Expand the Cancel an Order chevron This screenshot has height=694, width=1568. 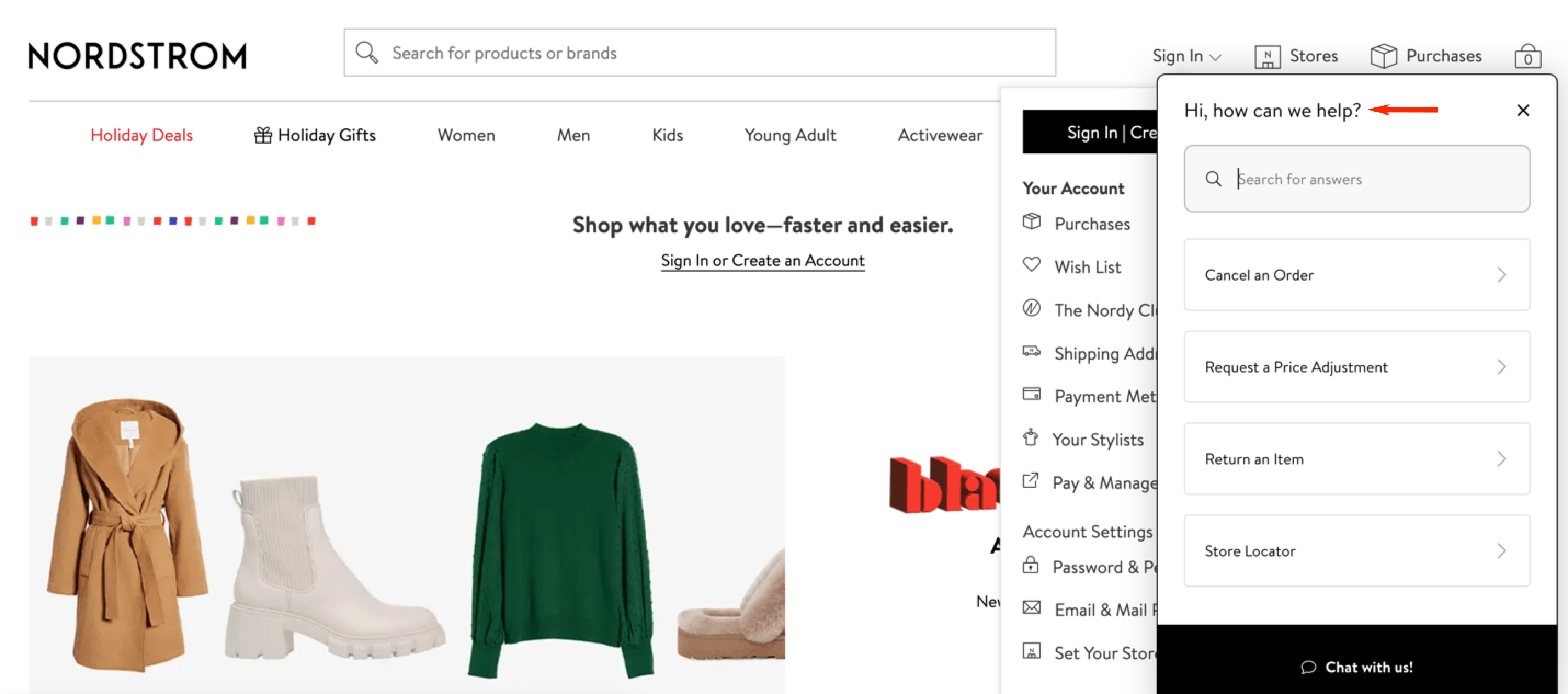(x=1502, y=275)
